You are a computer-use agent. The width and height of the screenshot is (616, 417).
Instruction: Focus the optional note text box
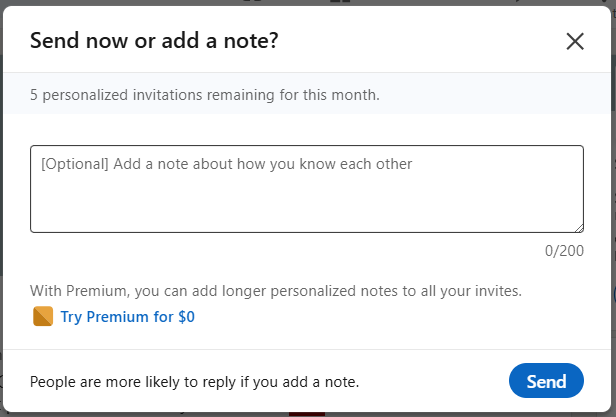pos(307,189)
